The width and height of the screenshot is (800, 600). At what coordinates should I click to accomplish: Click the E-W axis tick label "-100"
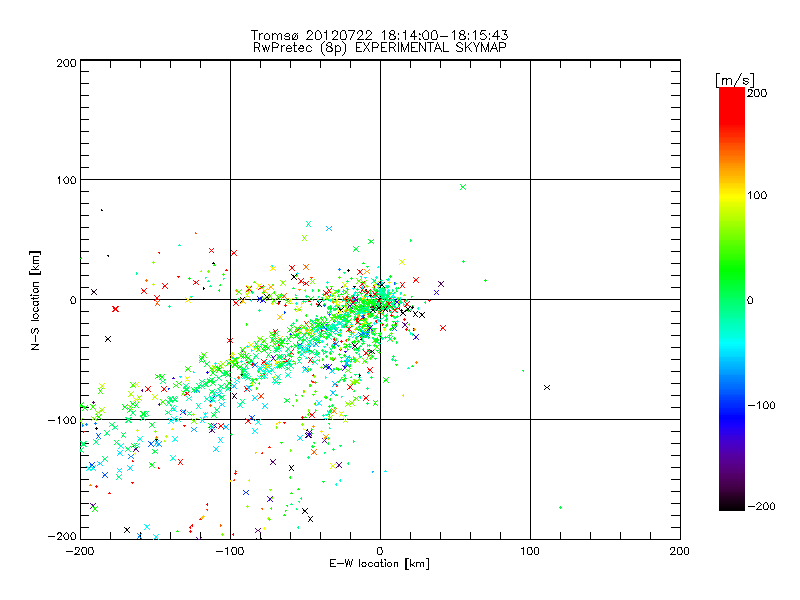[230, 551]
